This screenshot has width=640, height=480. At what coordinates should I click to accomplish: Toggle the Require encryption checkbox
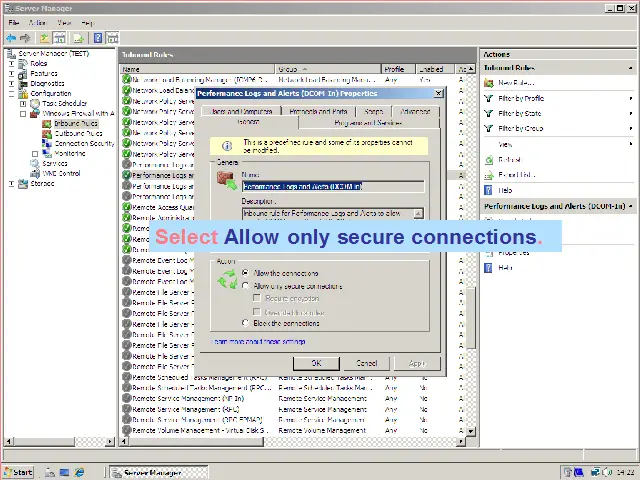(x=257, y=298)
